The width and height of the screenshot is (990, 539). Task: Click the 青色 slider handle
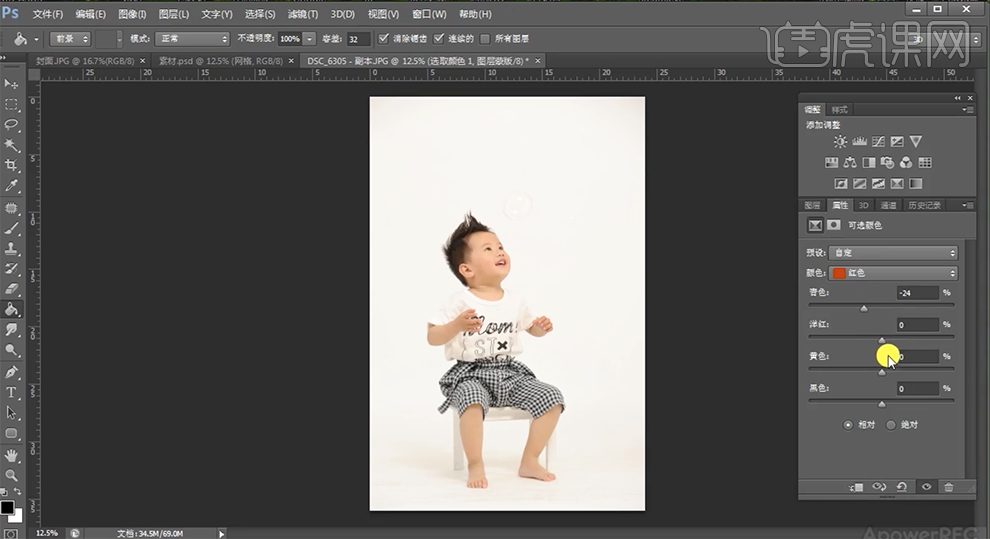click(x=864, y=309)
